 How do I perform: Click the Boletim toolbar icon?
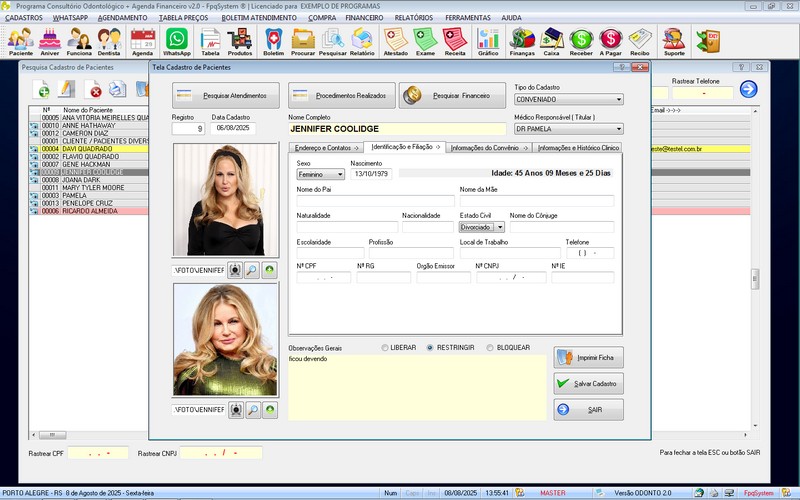coord(273,40)
